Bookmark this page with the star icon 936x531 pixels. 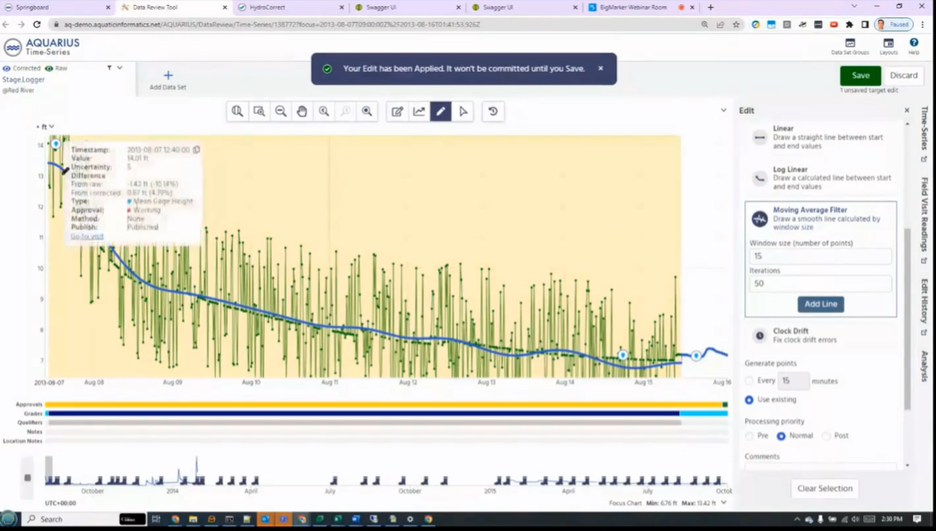[736, 24]
